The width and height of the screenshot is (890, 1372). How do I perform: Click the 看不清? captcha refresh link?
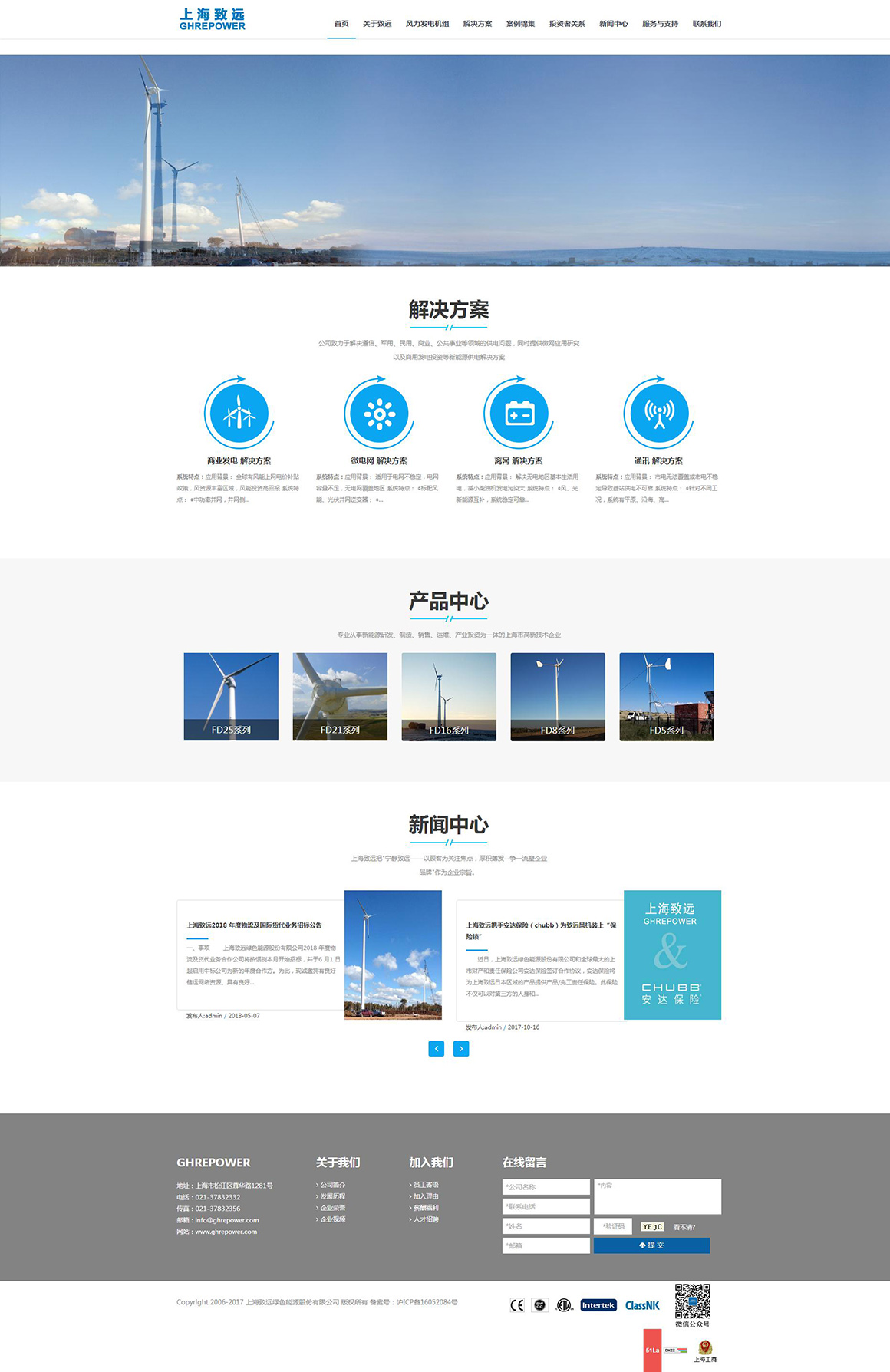tap(684, 1227)
